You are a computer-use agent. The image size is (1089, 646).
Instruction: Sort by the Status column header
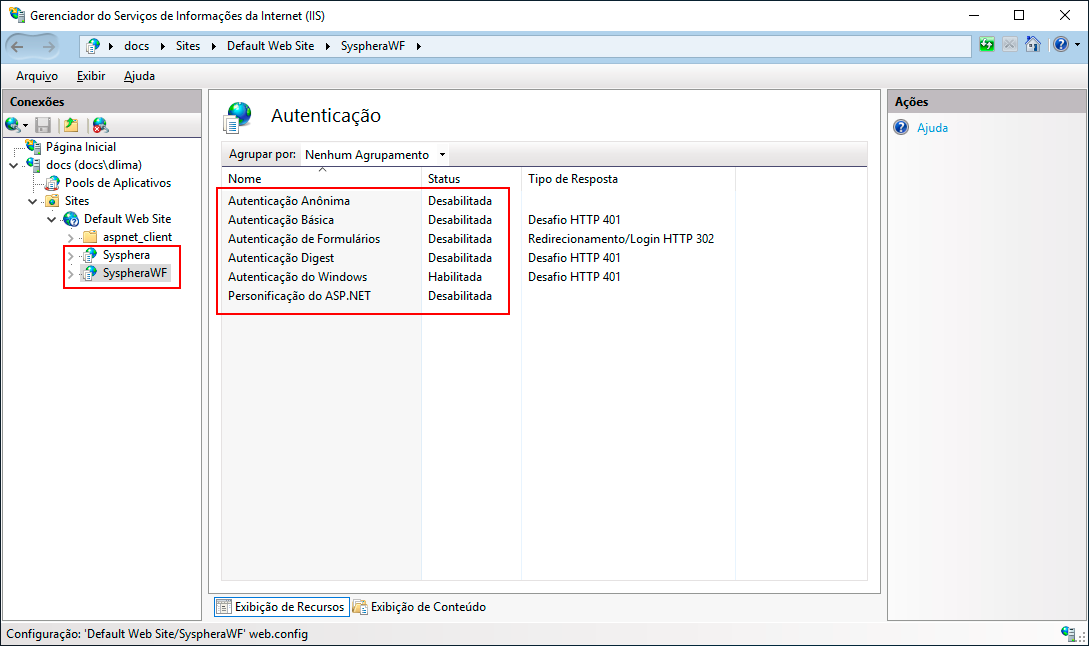[444, 179]
